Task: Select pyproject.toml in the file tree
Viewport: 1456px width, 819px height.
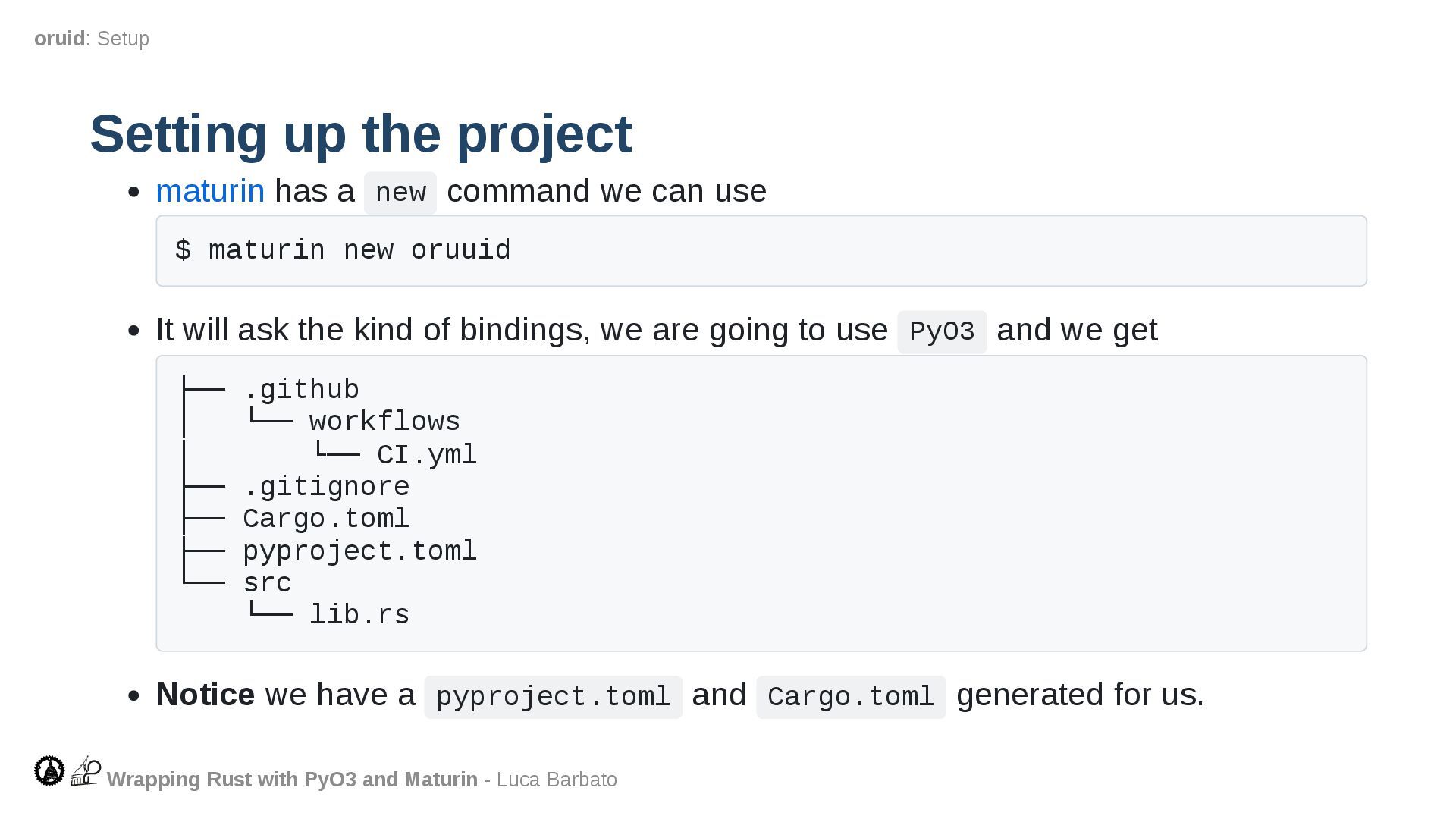Action: coord(359,551)
